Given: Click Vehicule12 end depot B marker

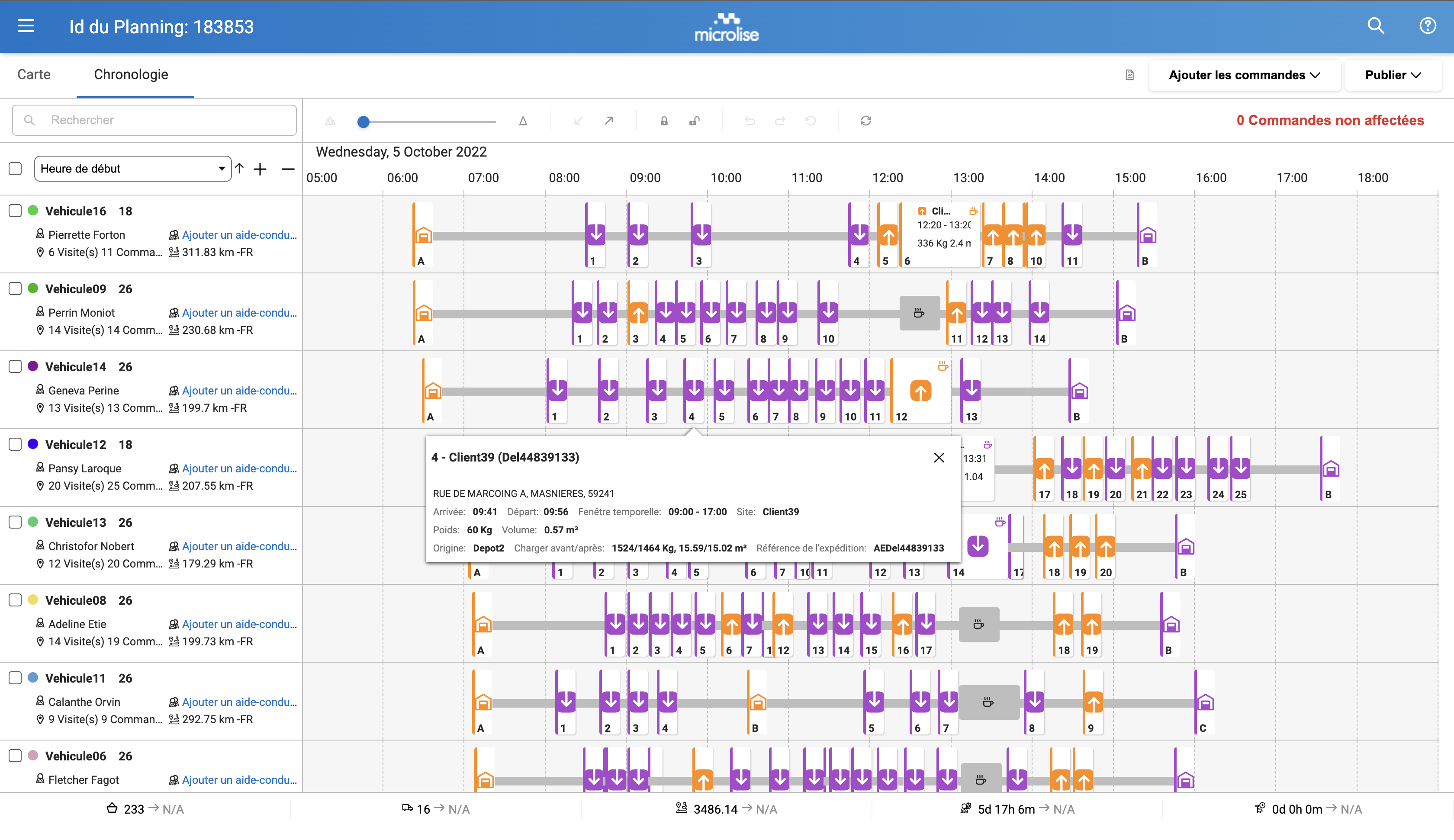Looking at the screenshot, I should click(x=1331, y=469).
